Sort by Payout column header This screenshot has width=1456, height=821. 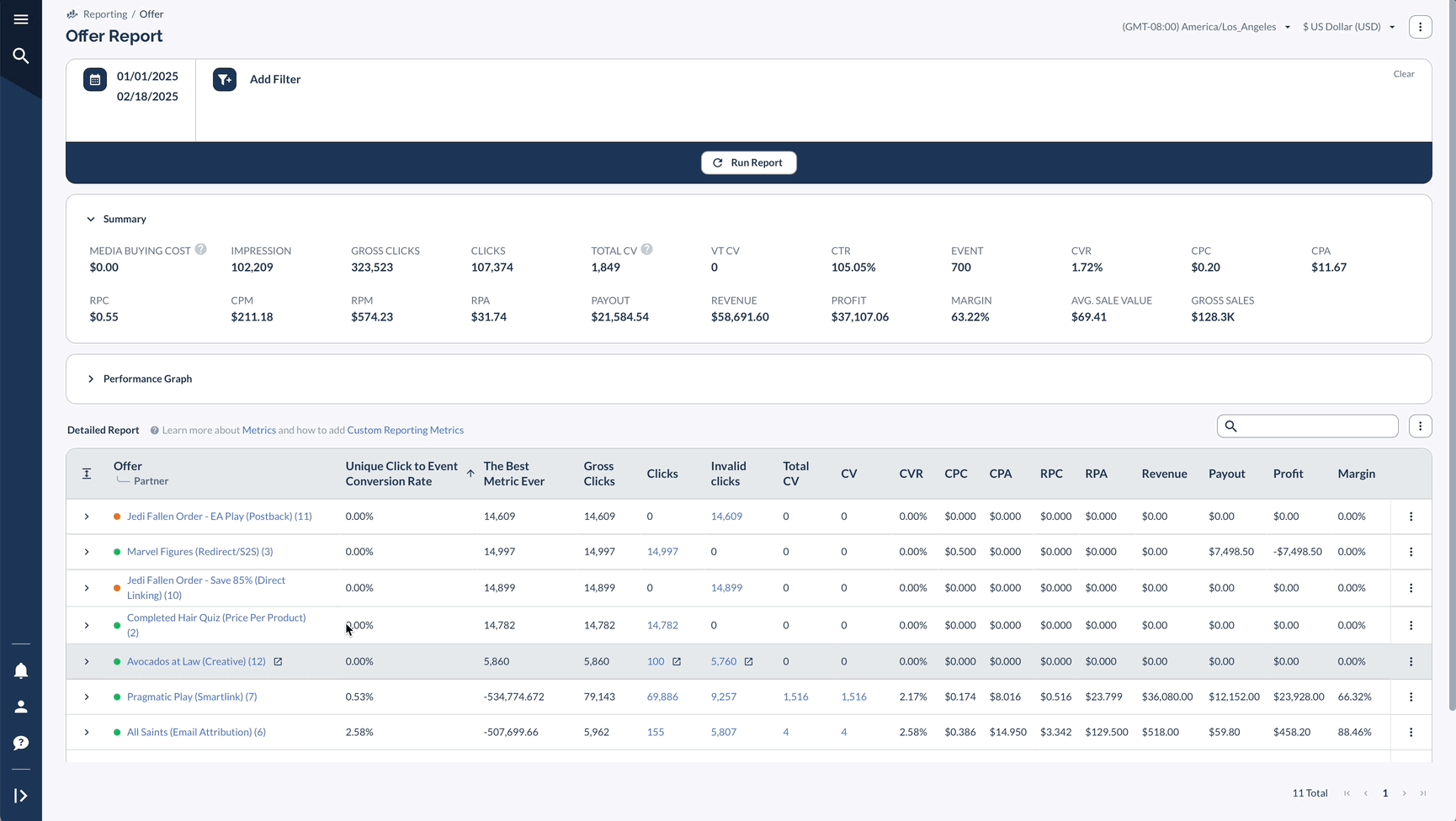pyautogui.click(x=1227, y=474)
